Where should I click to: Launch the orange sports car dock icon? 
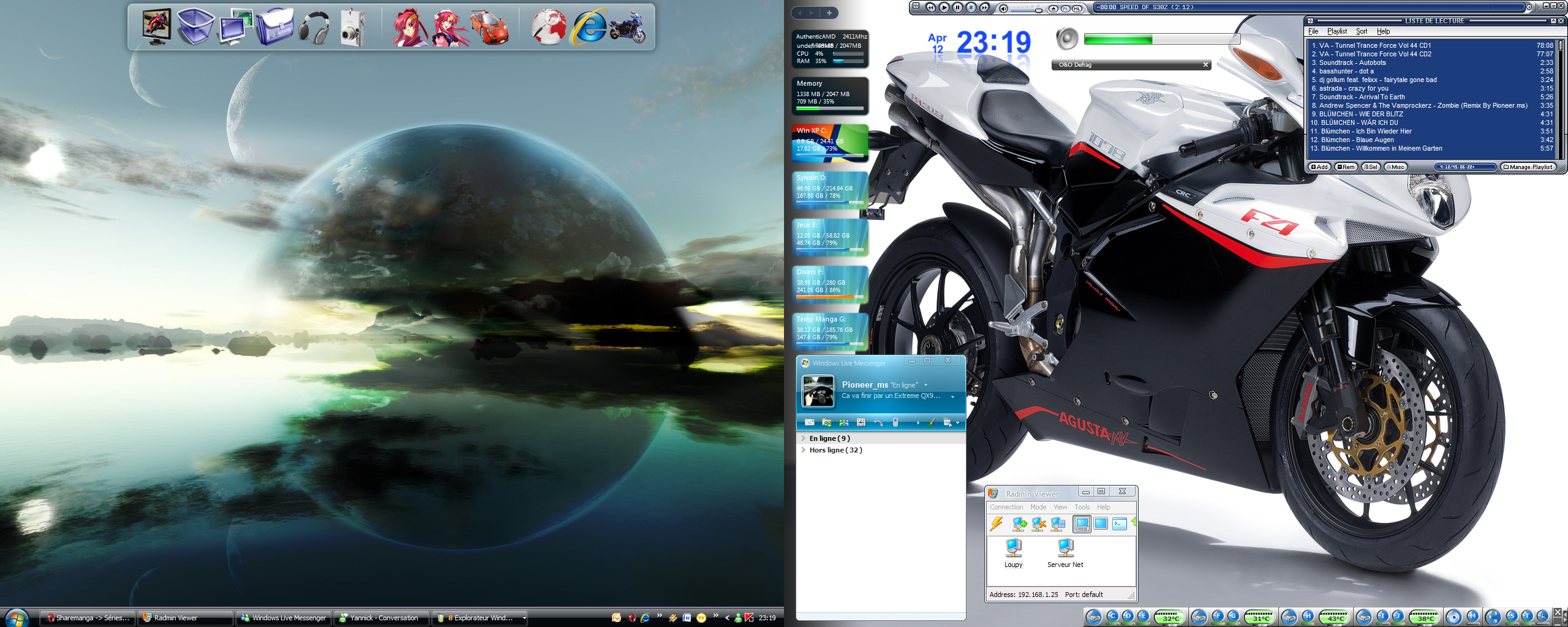(x=490, y=28)
